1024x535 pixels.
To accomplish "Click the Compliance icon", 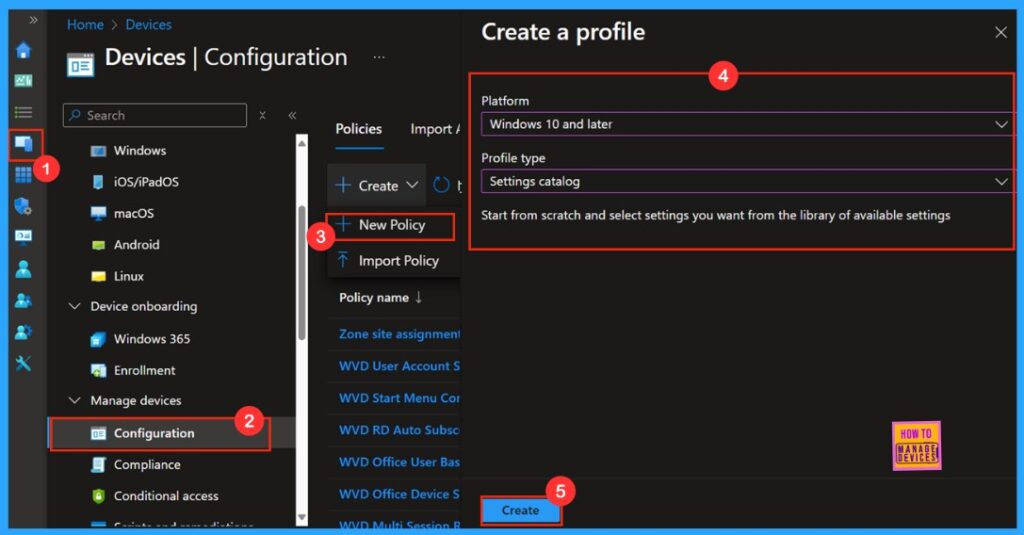I will (x=98, y=464).
